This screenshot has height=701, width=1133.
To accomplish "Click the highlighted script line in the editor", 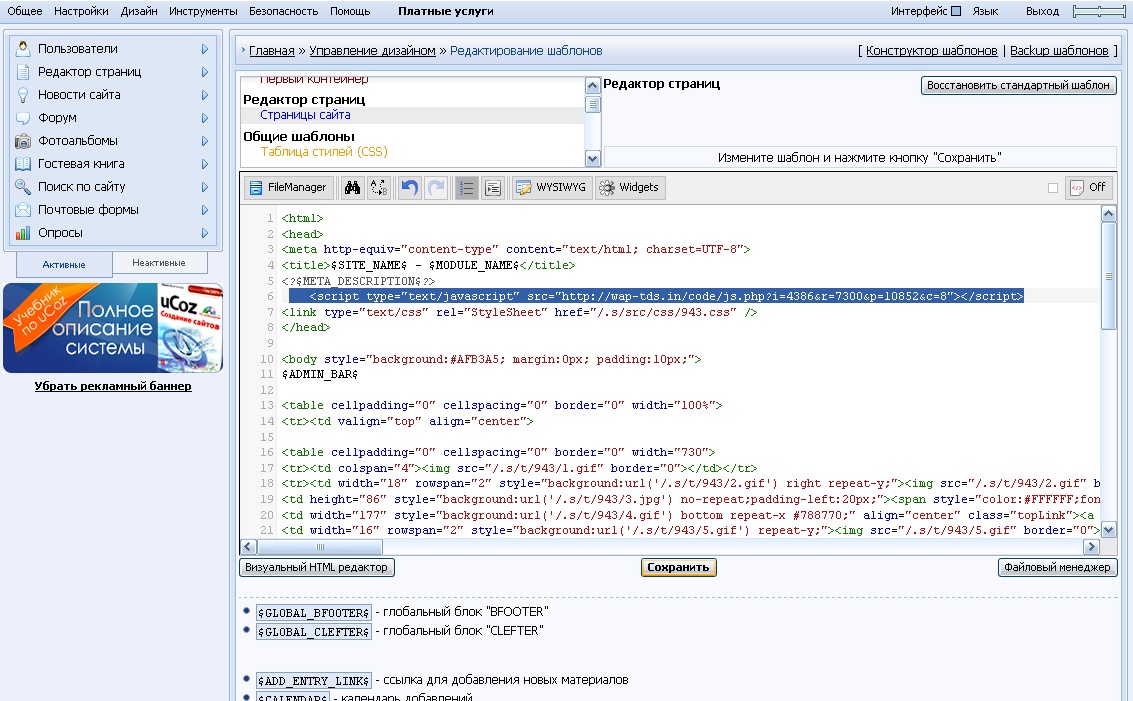I will click(656, 296).
